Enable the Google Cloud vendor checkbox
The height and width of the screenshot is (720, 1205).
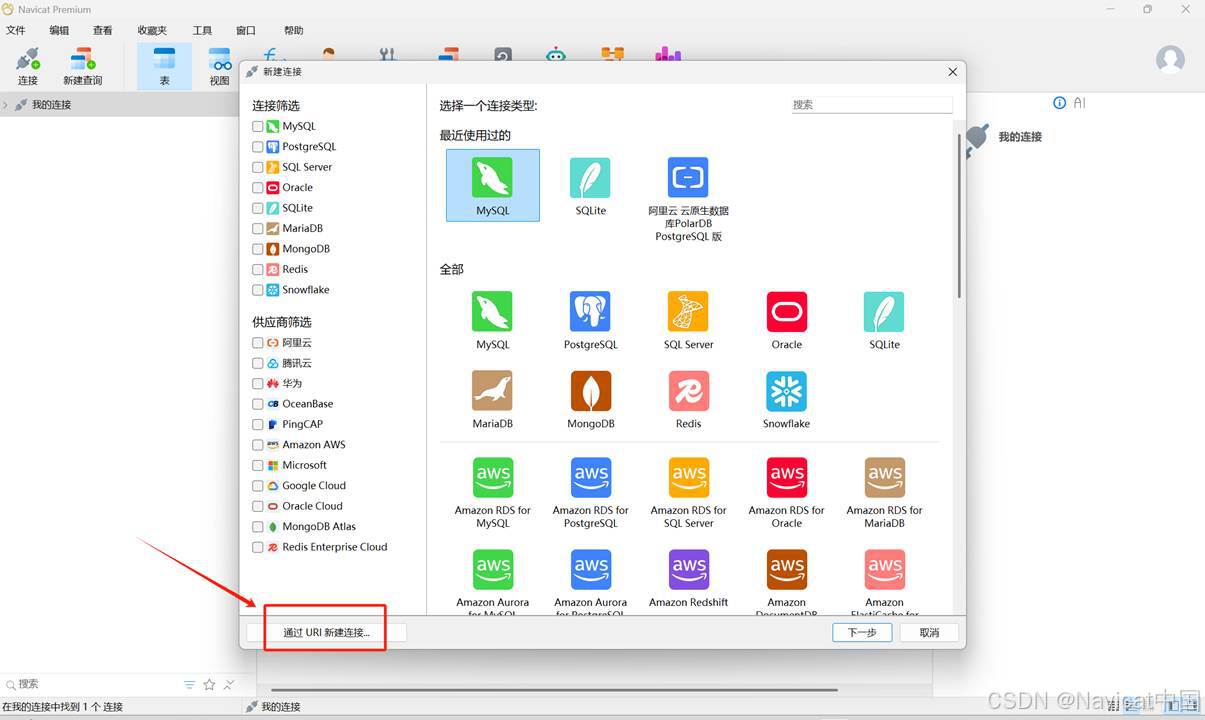[258, 486]
